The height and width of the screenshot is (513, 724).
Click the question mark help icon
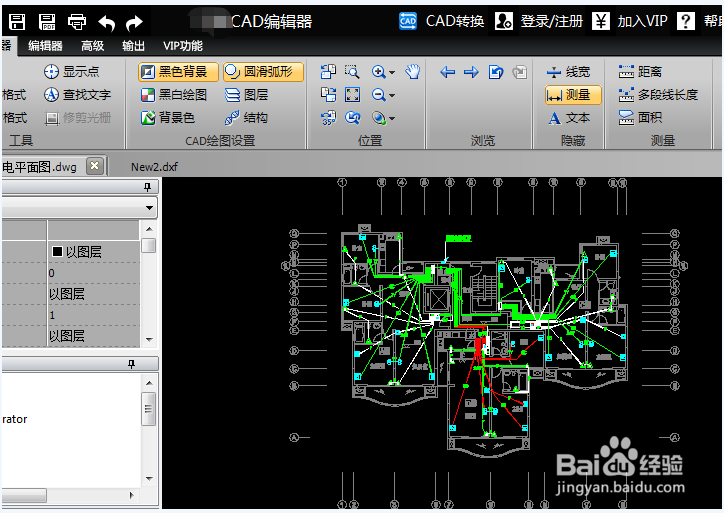[x=686, y=21]
